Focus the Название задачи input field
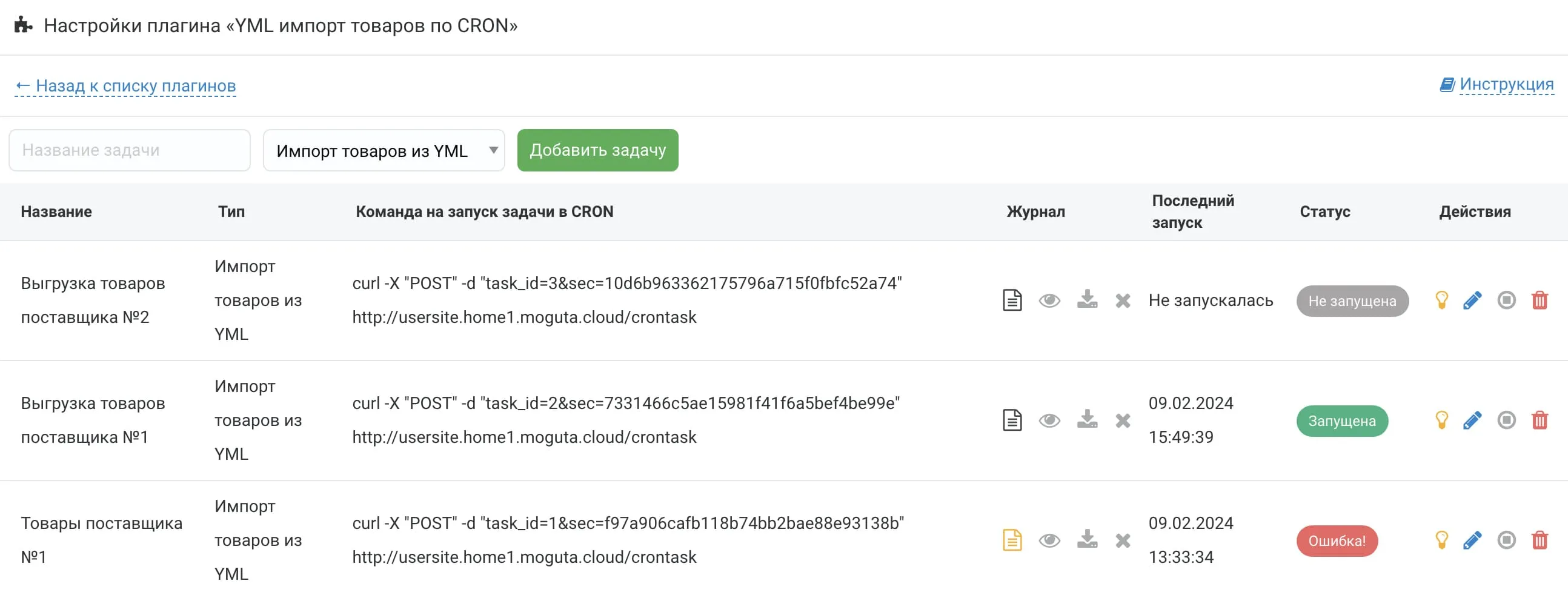1568x595 pixels. [x=130, y=150]
